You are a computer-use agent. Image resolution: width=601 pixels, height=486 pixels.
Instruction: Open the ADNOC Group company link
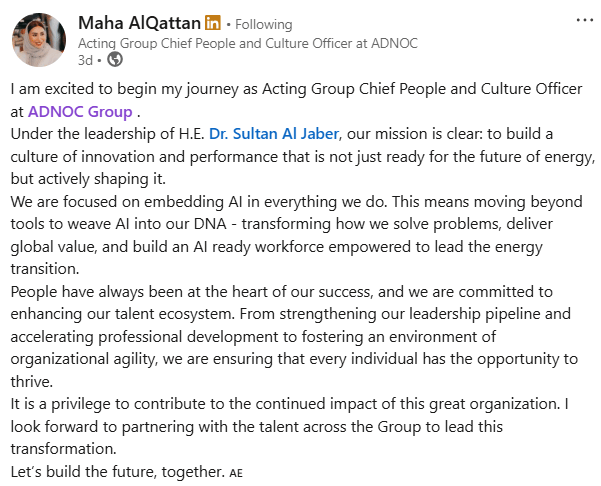(x=78, y=111)
